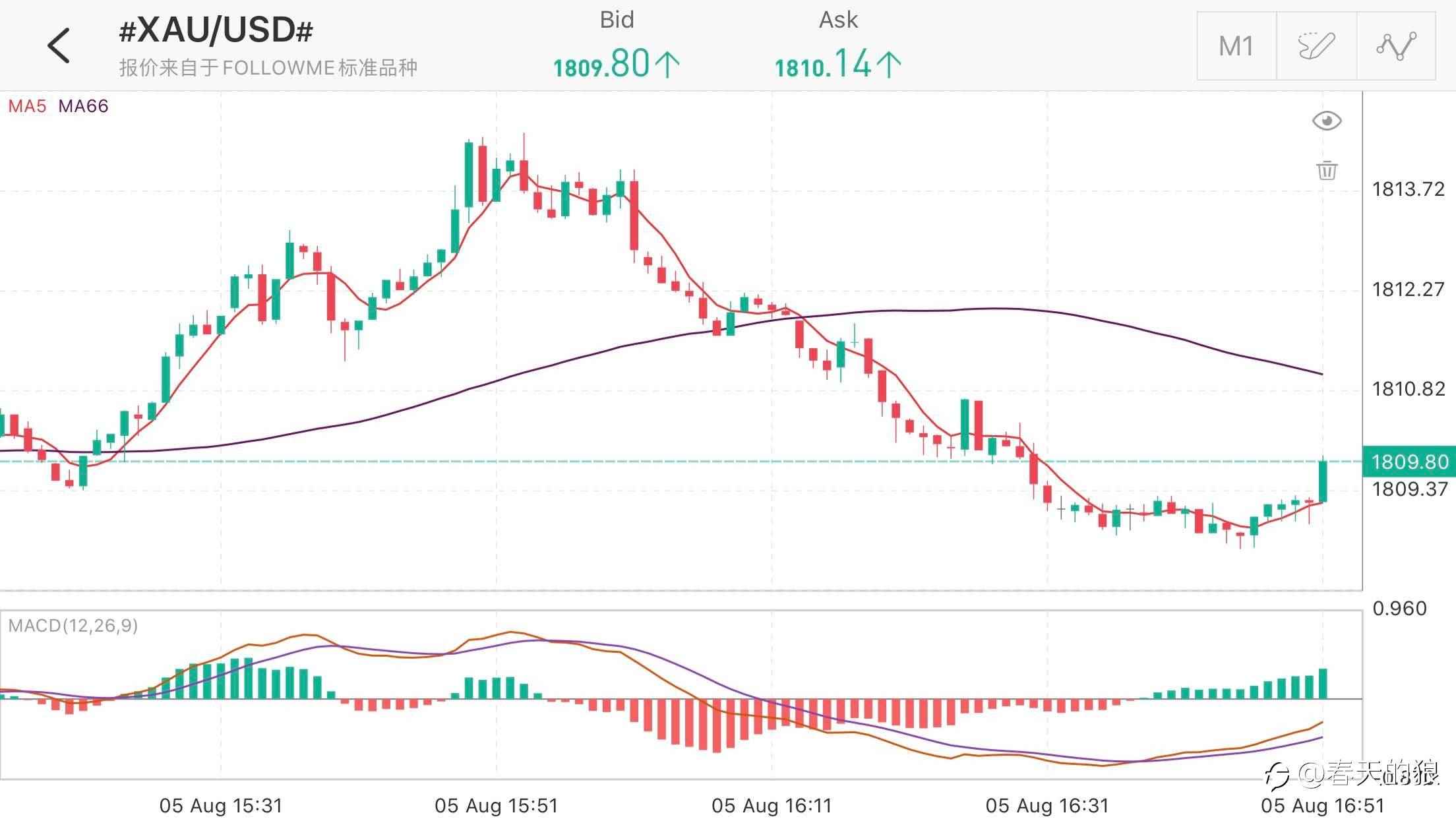Click the #XAU/USD# symbol title
1456x819 pixels.
click(x=216, y=30)
